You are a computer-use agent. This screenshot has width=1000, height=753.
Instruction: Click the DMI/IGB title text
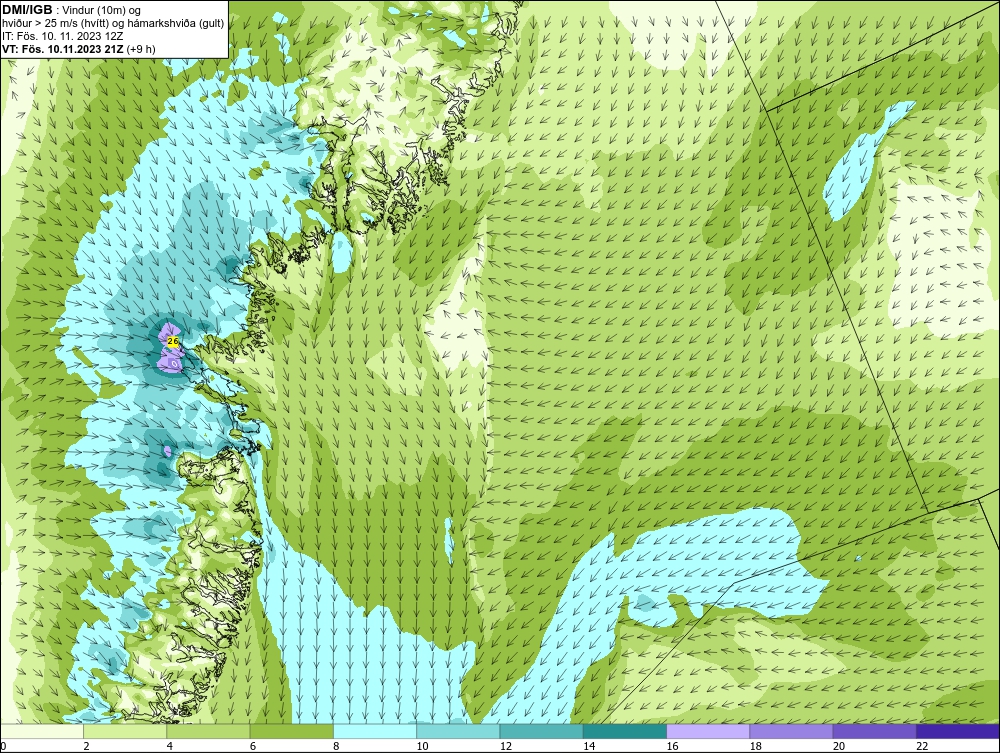point(27,10)
